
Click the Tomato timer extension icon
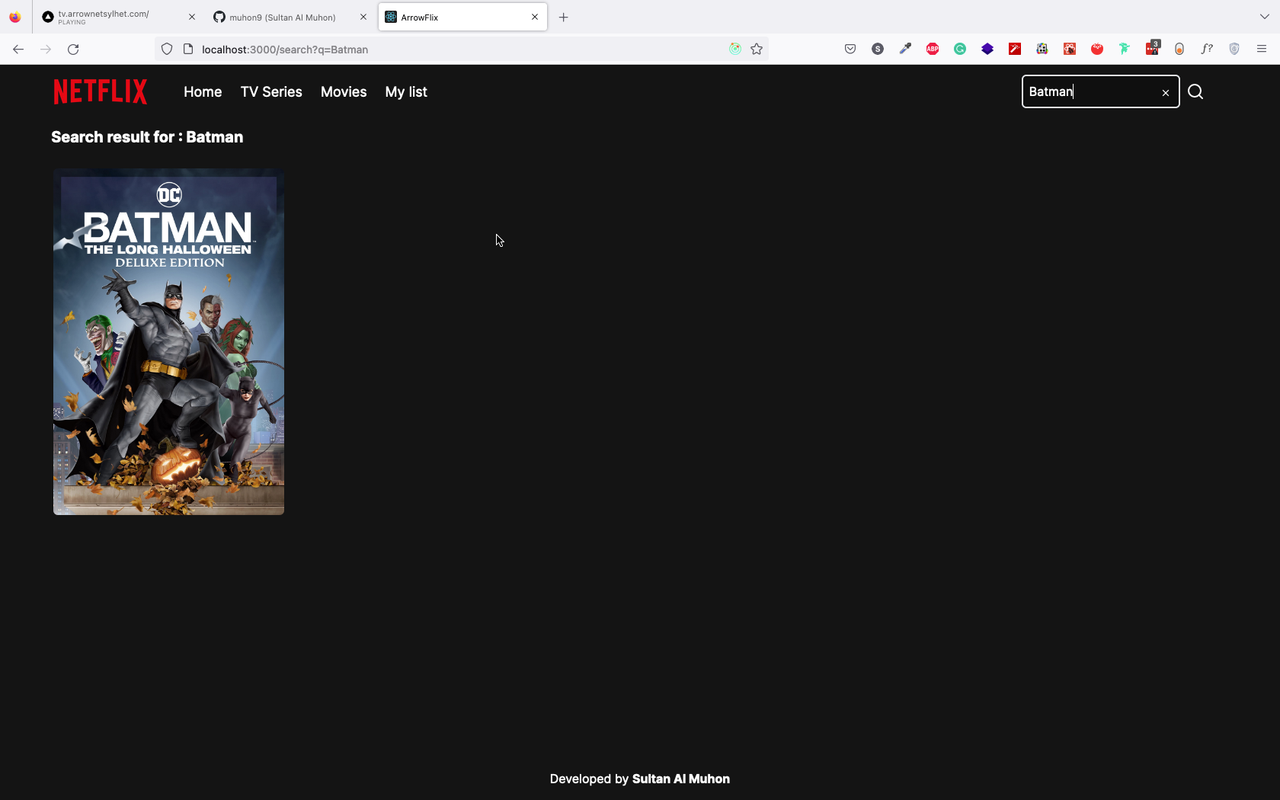coord(1097,48)
